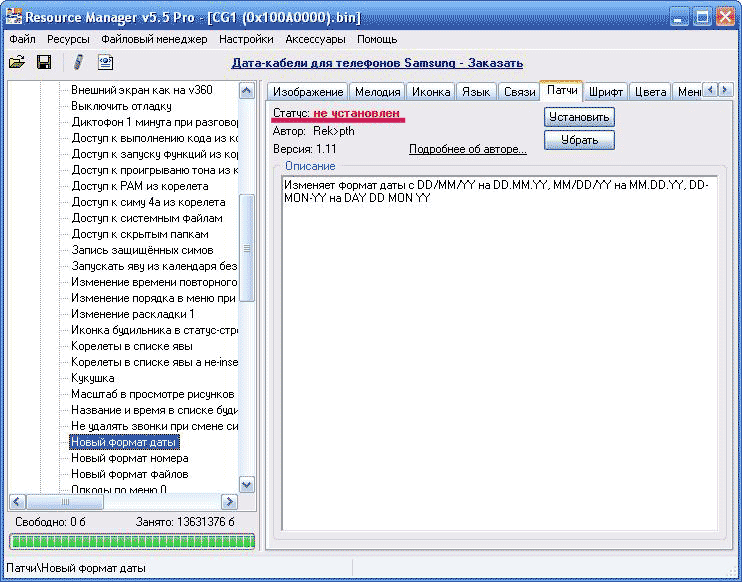Click inside the Описание text area
The image size is (742, 582).
pyautogui.click(x=499, y=353)
